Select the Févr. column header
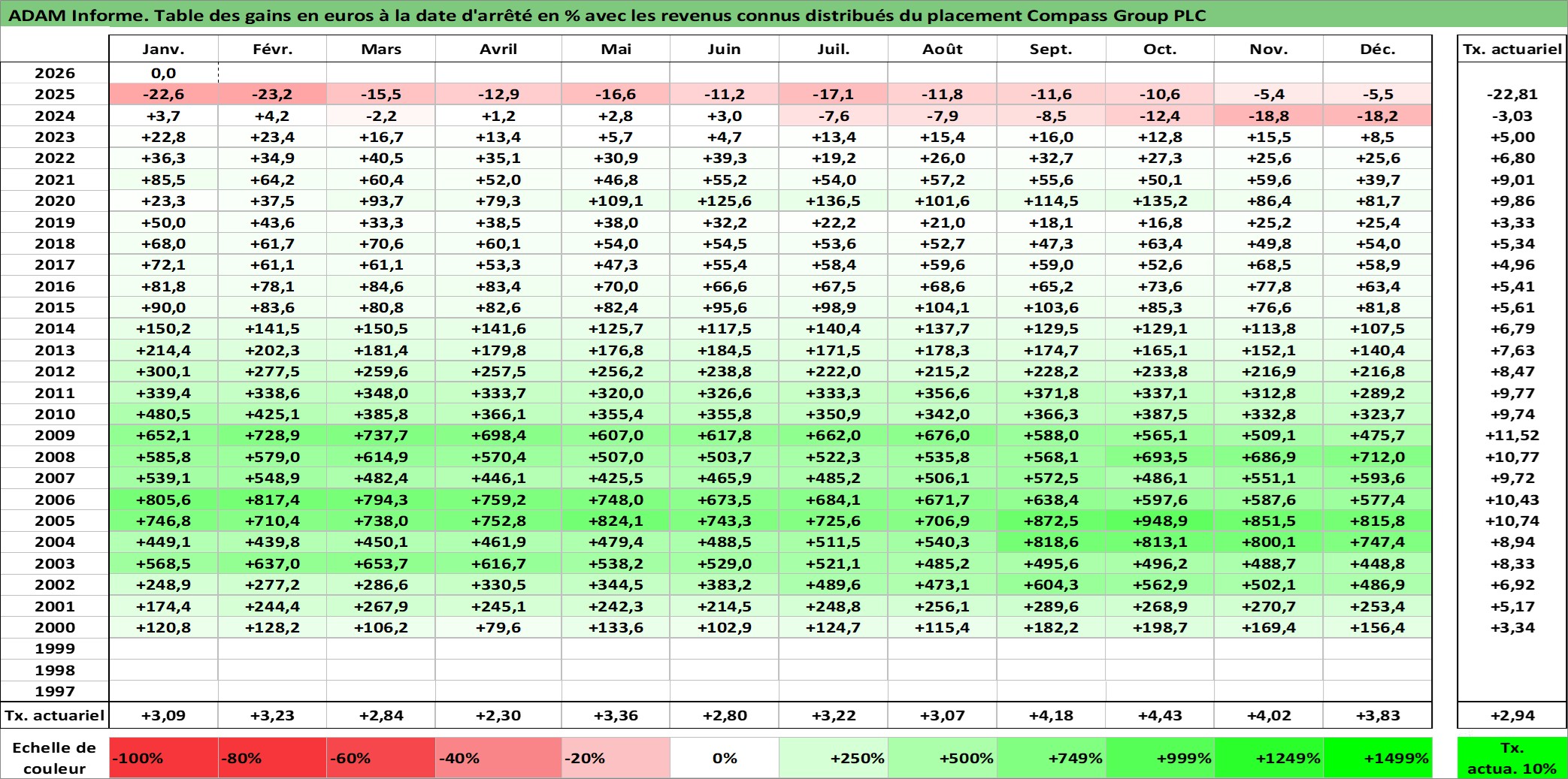1568x779 pixels. pos(272,49)
